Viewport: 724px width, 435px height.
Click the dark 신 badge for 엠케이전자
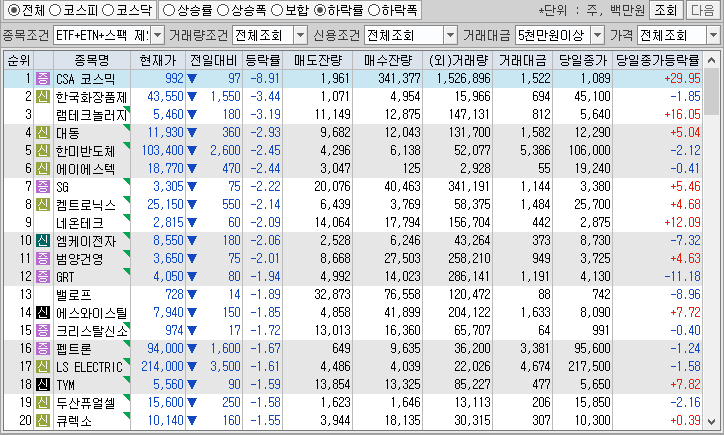43,241
